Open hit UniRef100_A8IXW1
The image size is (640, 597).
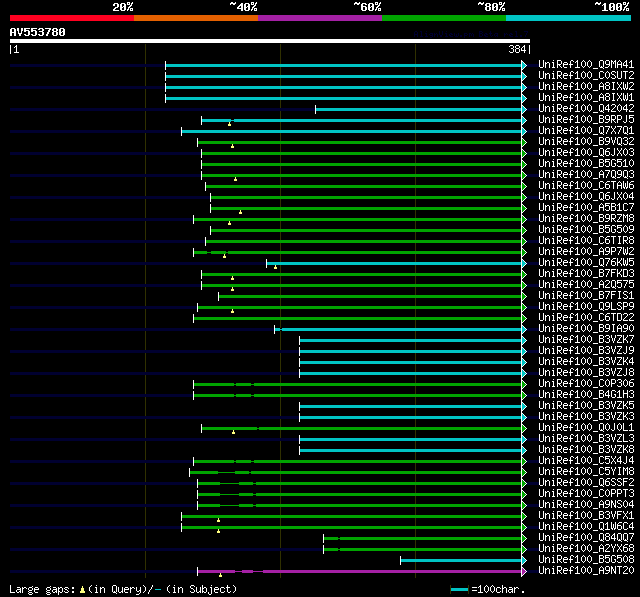coord(586,97)
